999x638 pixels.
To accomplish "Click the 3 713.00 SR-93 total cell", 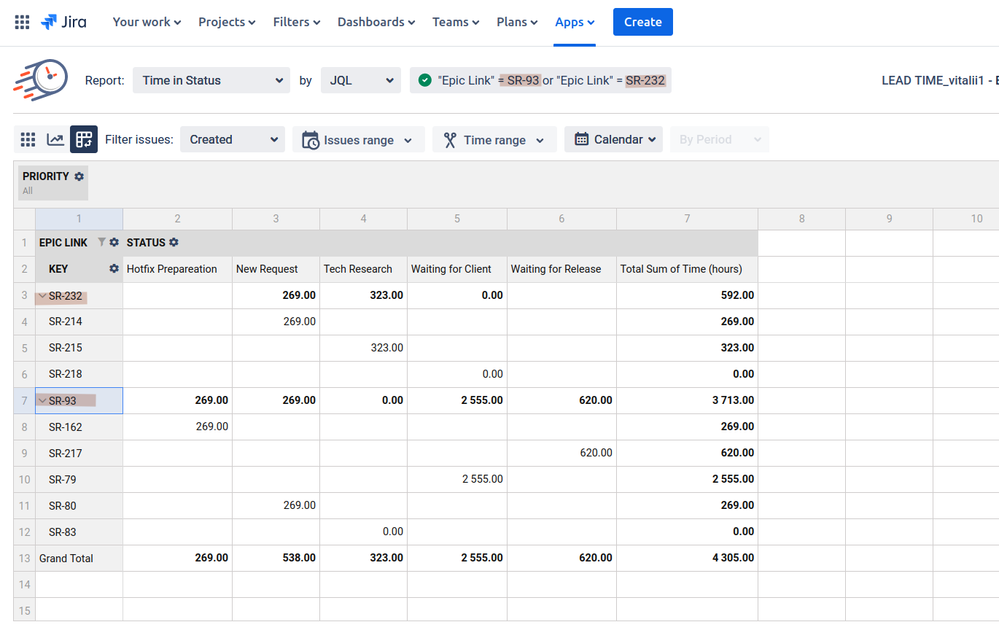I will pos(687,400).
